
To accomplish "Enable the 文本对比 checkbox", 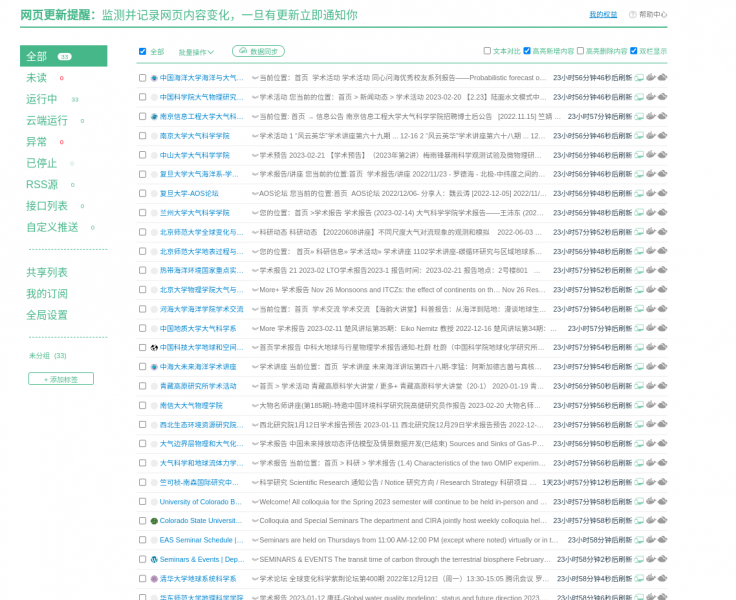I will (486, 50).
